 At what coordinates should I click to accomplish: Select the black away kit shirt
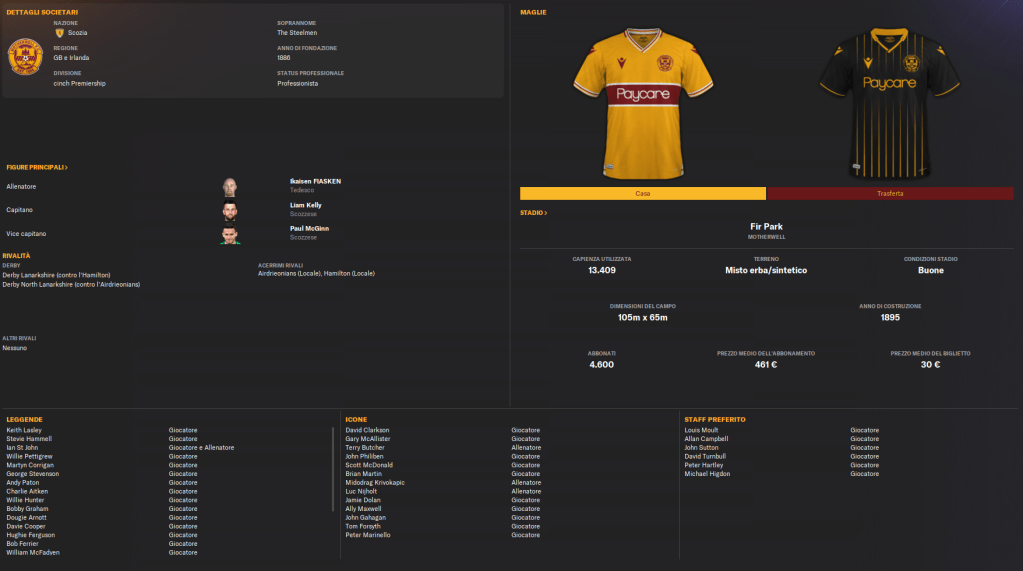pos(889,103)
